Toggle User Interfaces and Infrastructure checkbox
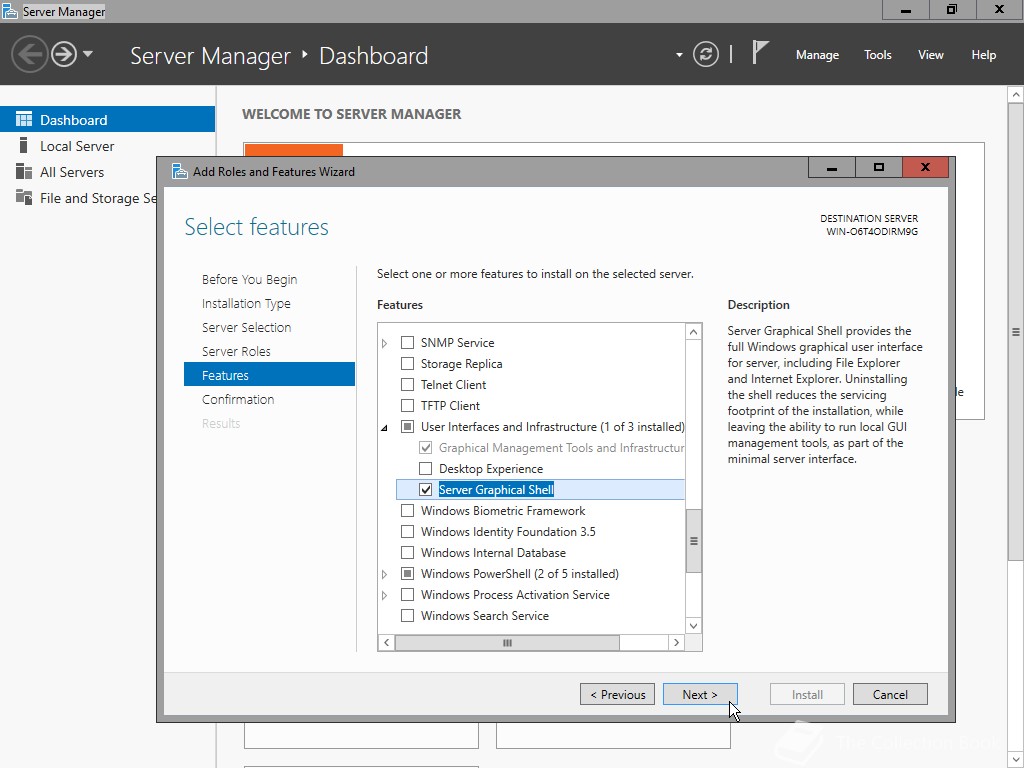 click(x=408, y=426)
